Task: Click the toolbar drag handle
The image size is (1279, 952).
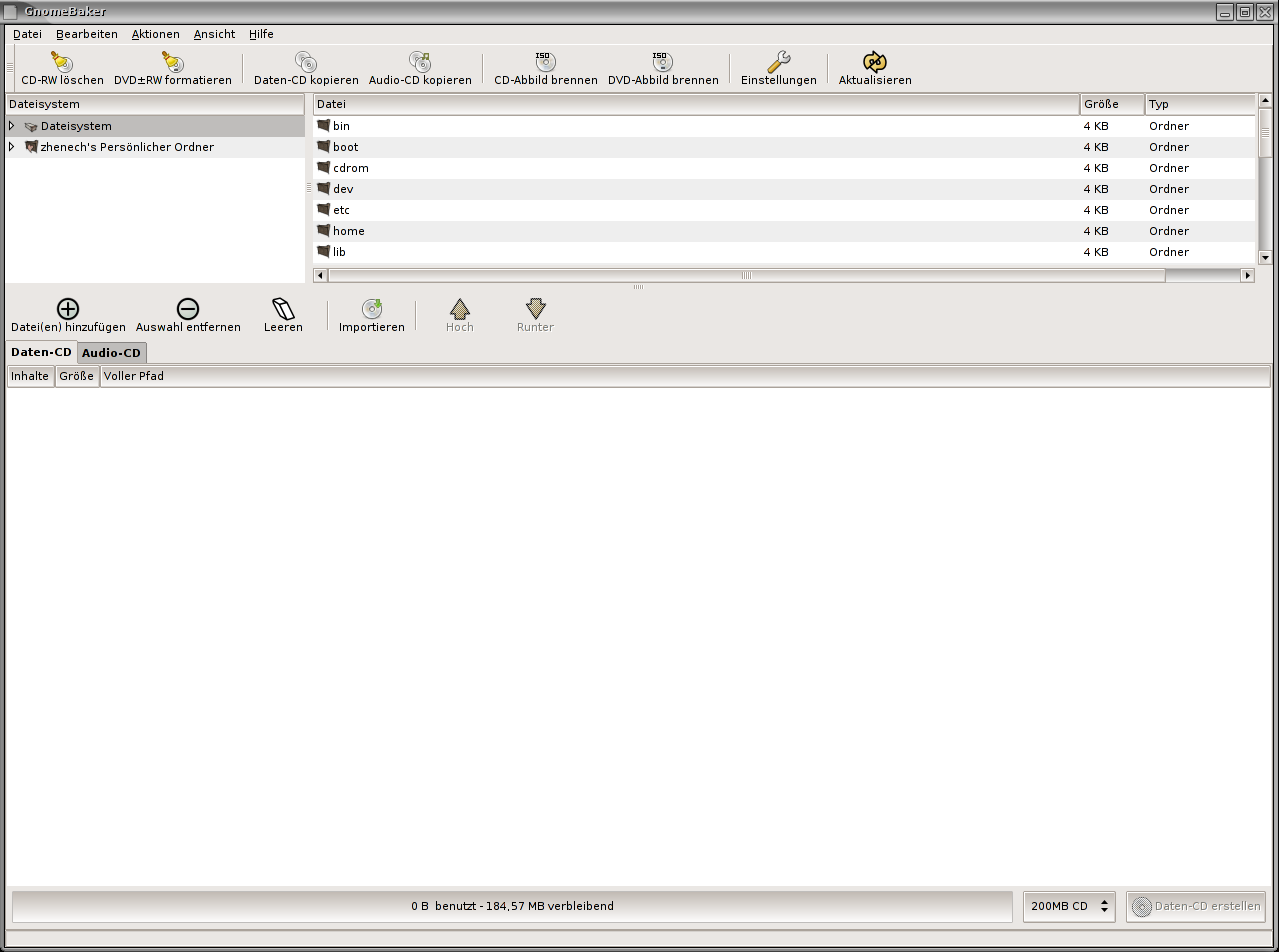Action: [10, 68]
